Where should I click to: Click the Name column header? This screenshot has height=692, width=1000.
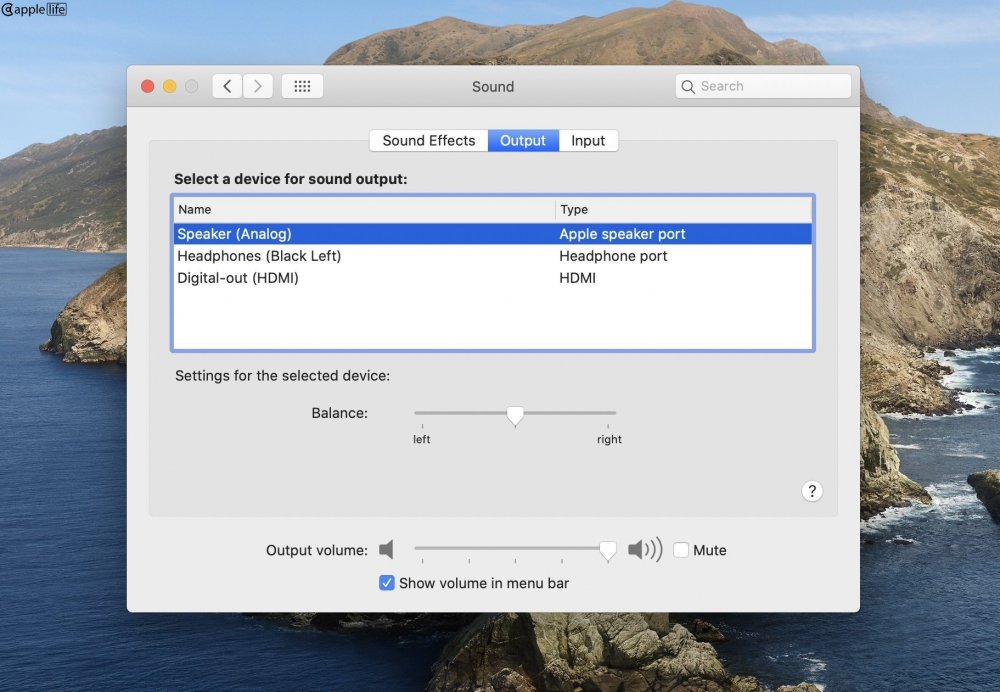click(364, 209)
